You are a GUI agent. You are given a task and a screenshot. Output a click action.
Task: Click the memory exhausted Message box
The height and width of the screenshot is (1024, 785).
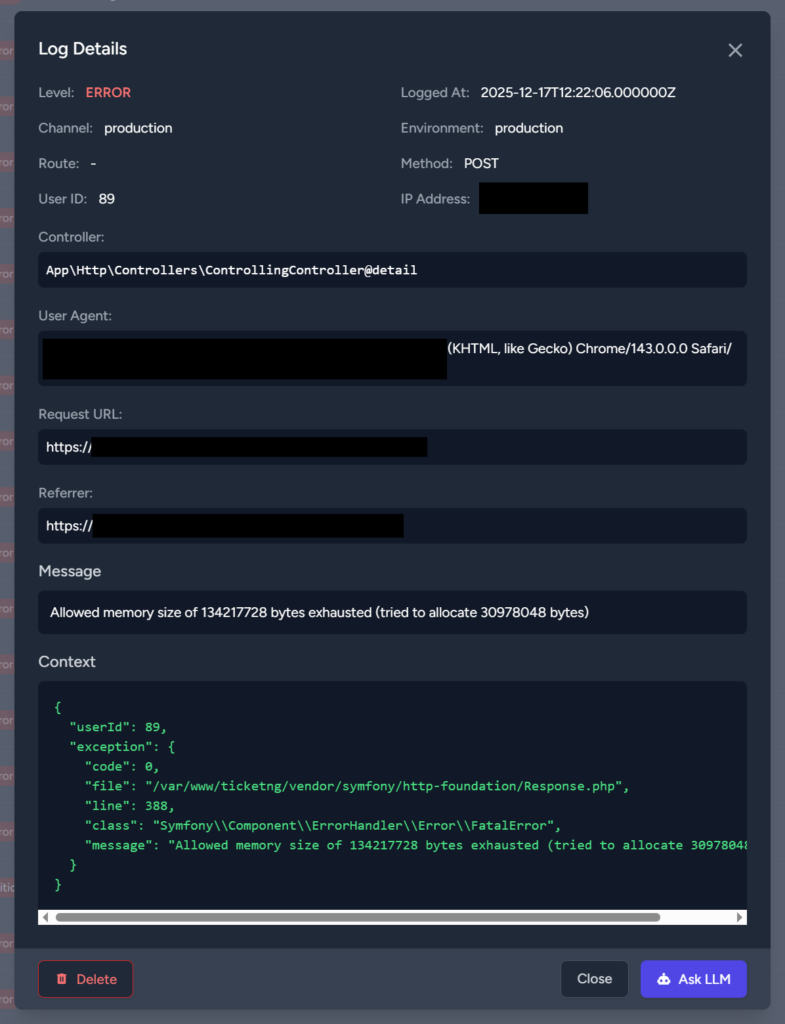(392, 612)
